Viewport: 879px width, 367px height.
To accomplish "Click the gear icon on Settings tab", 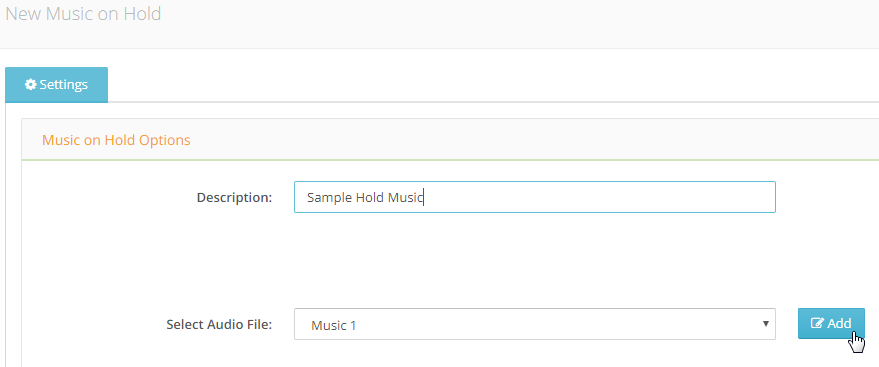I will click(x=31, y=85).
